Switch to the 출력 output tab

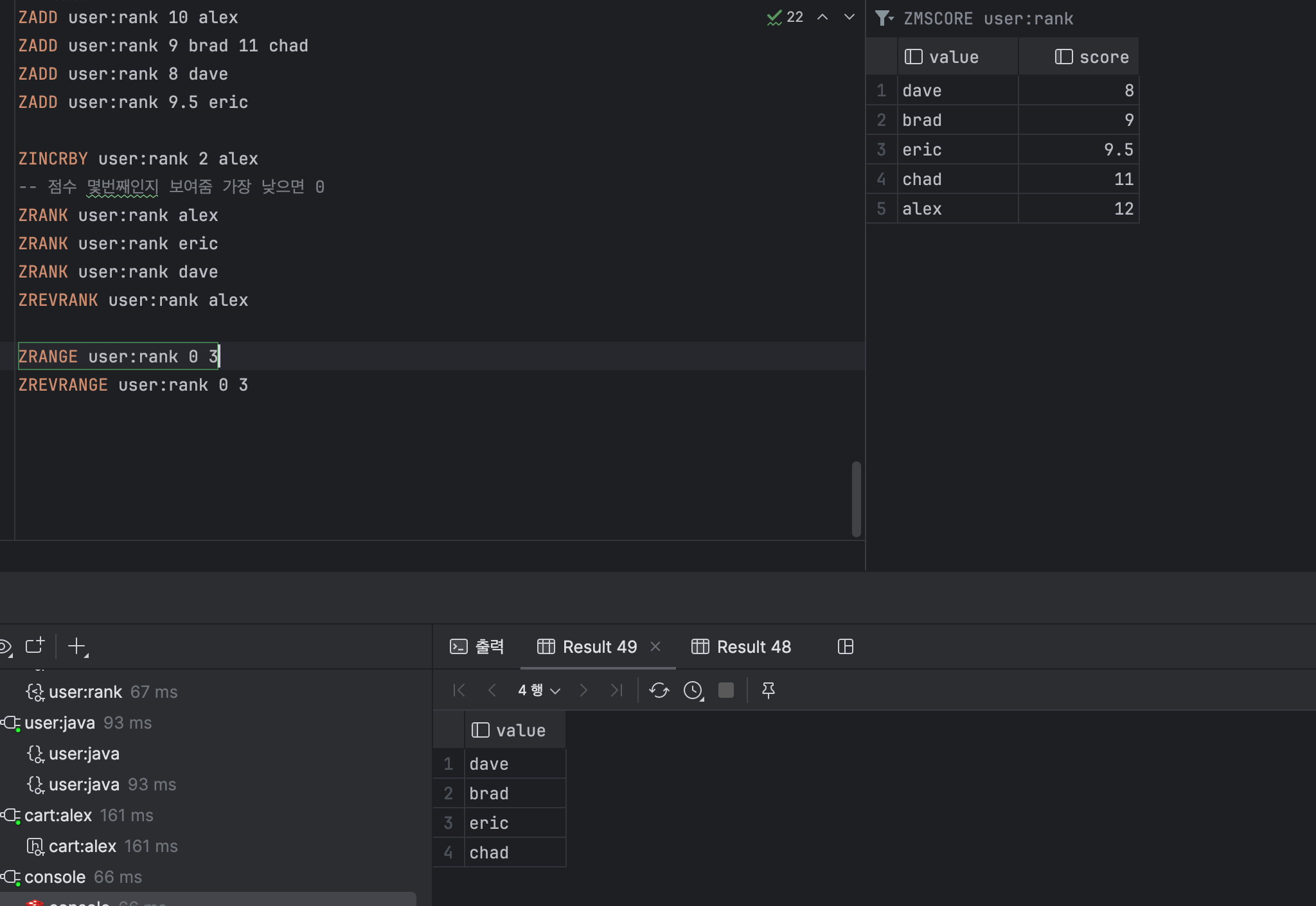coord(477,646)
